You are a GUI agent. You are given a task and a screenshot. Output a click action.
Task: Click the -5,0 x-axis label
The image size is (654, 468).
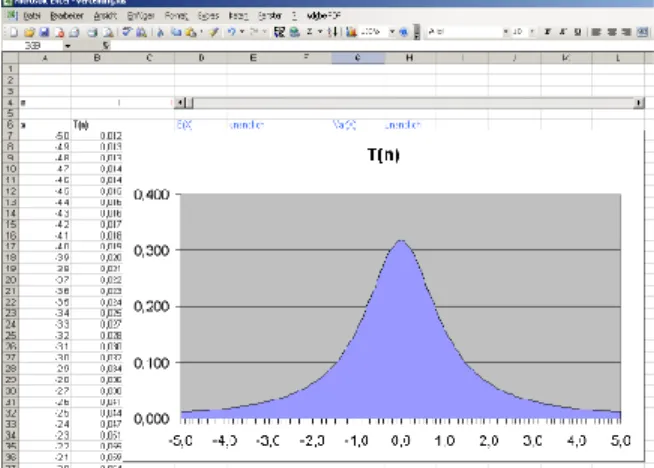point(181,441)
